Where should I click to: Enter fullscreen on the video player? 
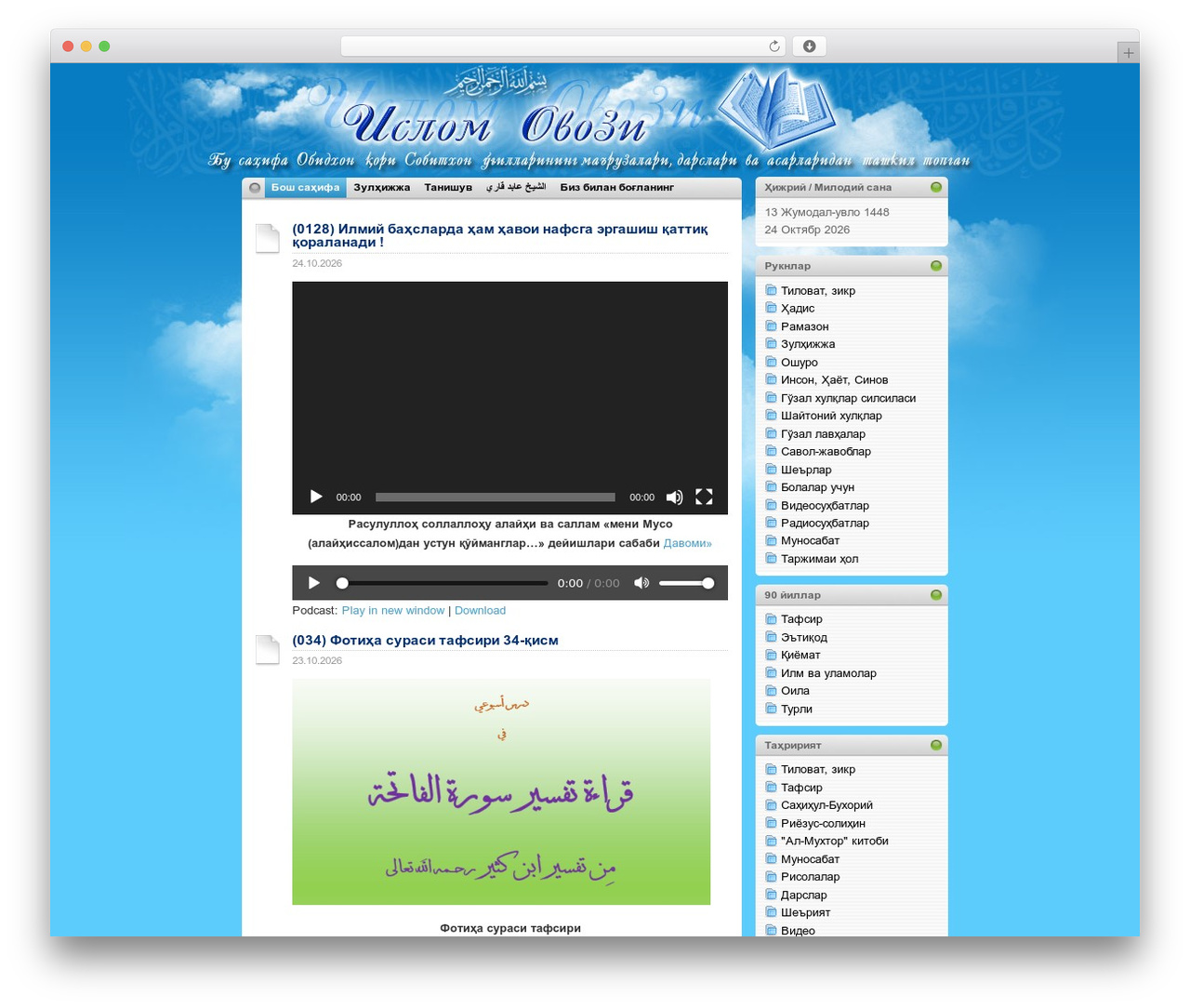[705, 497]
